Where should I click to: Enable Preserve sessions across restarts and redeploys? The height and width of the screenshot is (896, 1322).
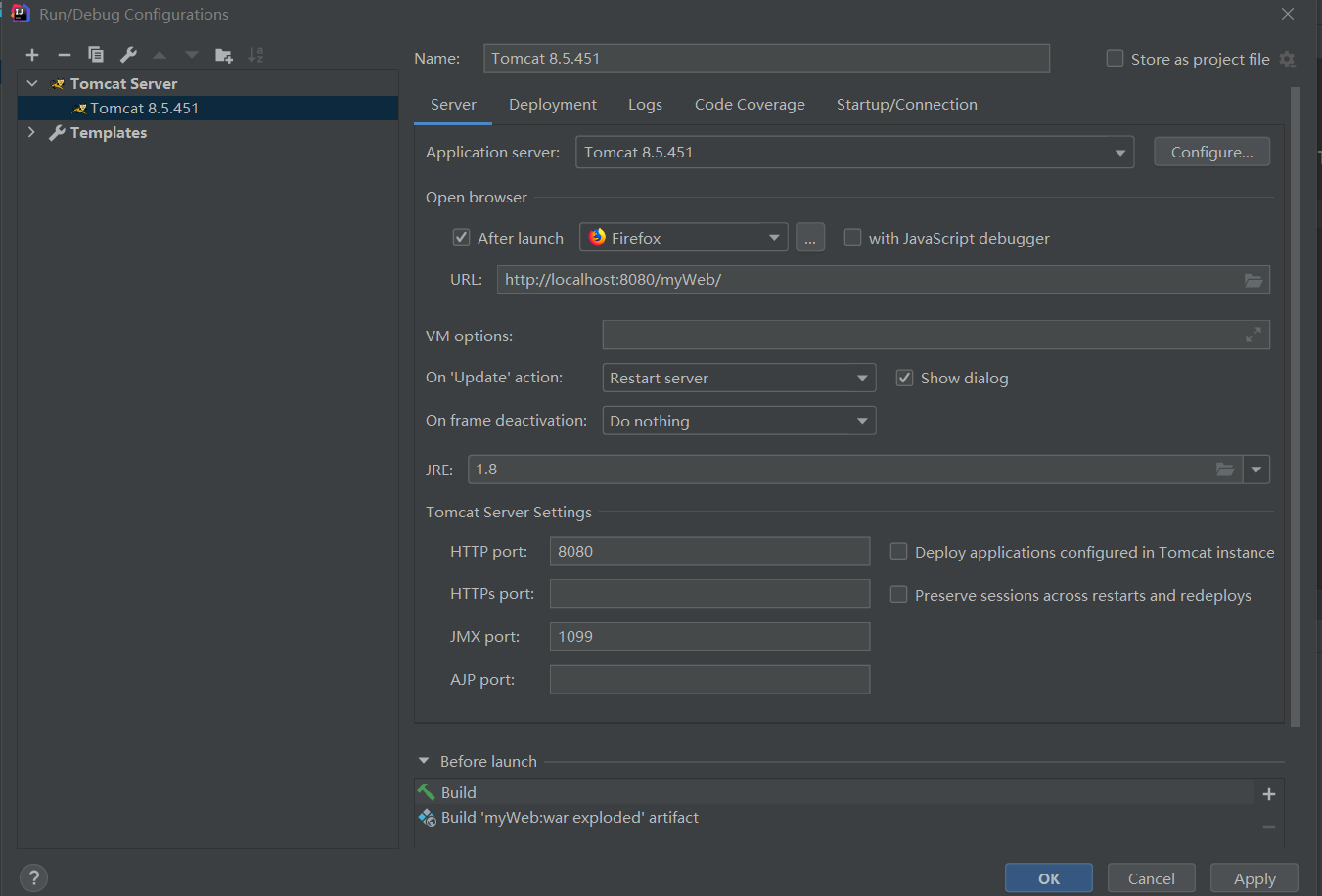click(898, 595)
